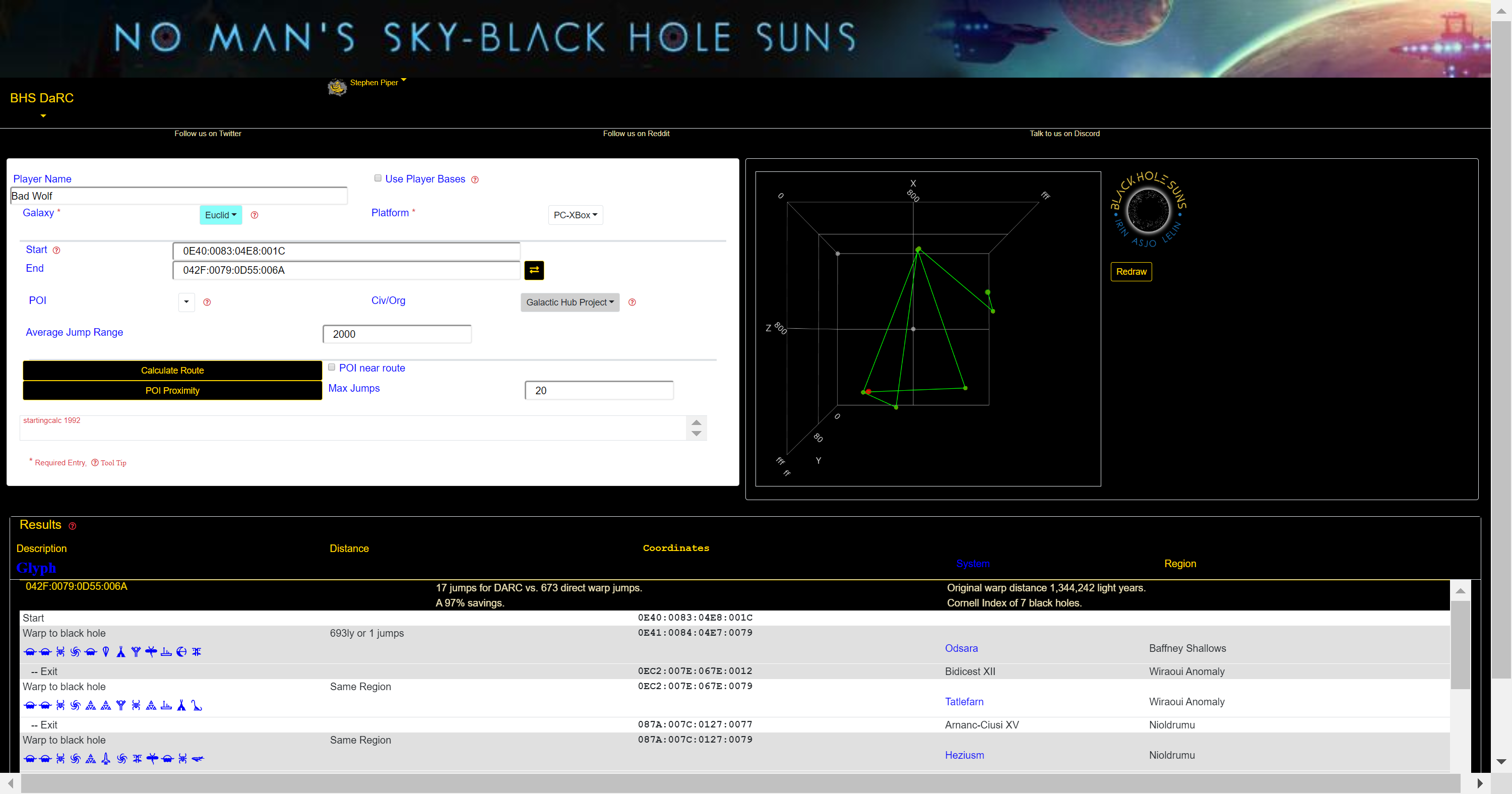Click the swap start/end coordinates icon

(x=534, y=270)
